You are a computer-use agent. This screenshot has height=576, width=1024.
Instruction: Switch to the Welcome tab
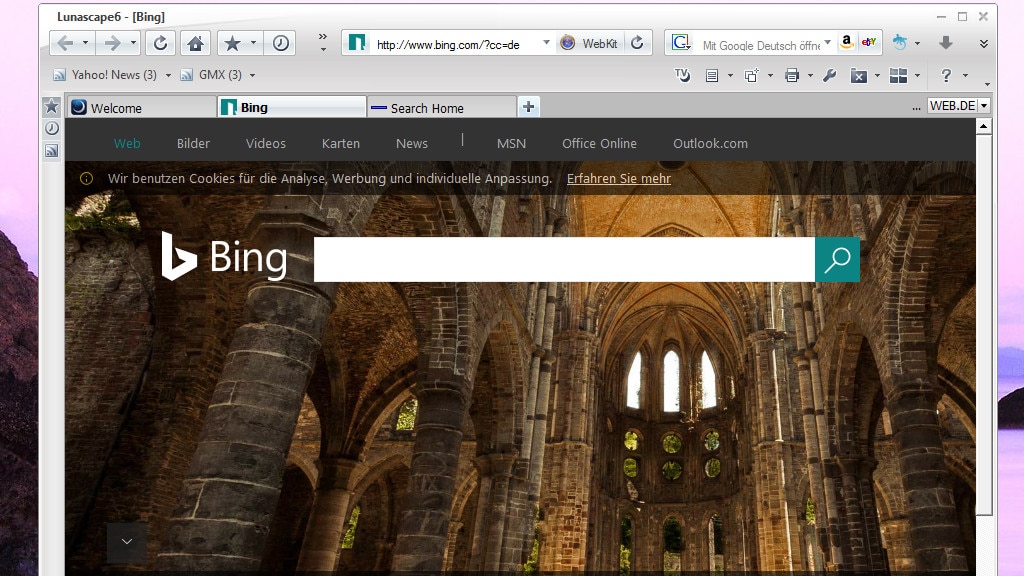click(142, 108)
